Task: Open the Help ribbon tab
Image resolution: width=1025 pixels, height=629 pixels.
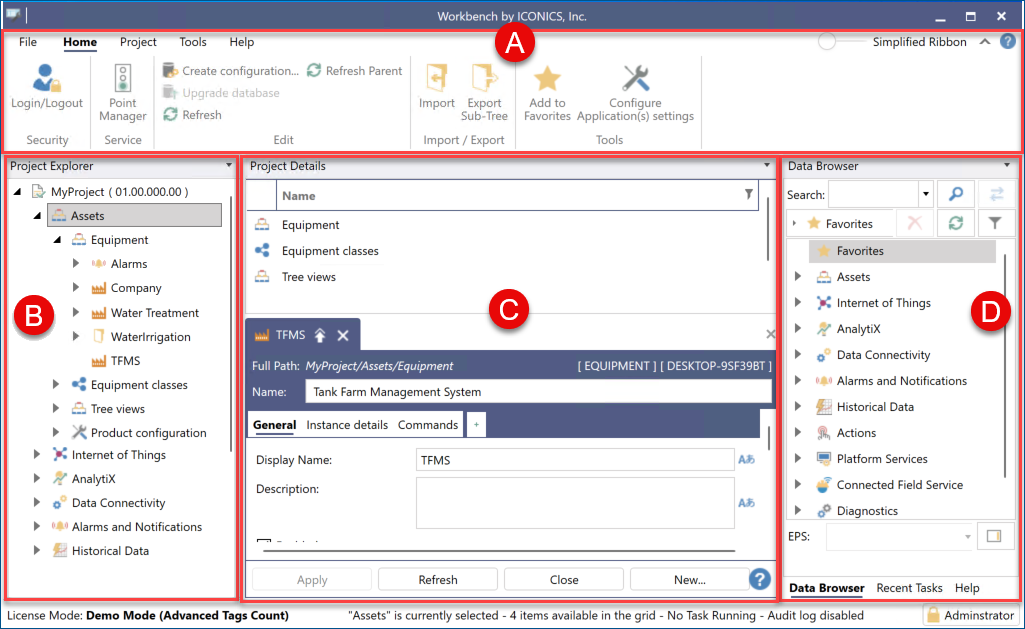Action: 241,42
